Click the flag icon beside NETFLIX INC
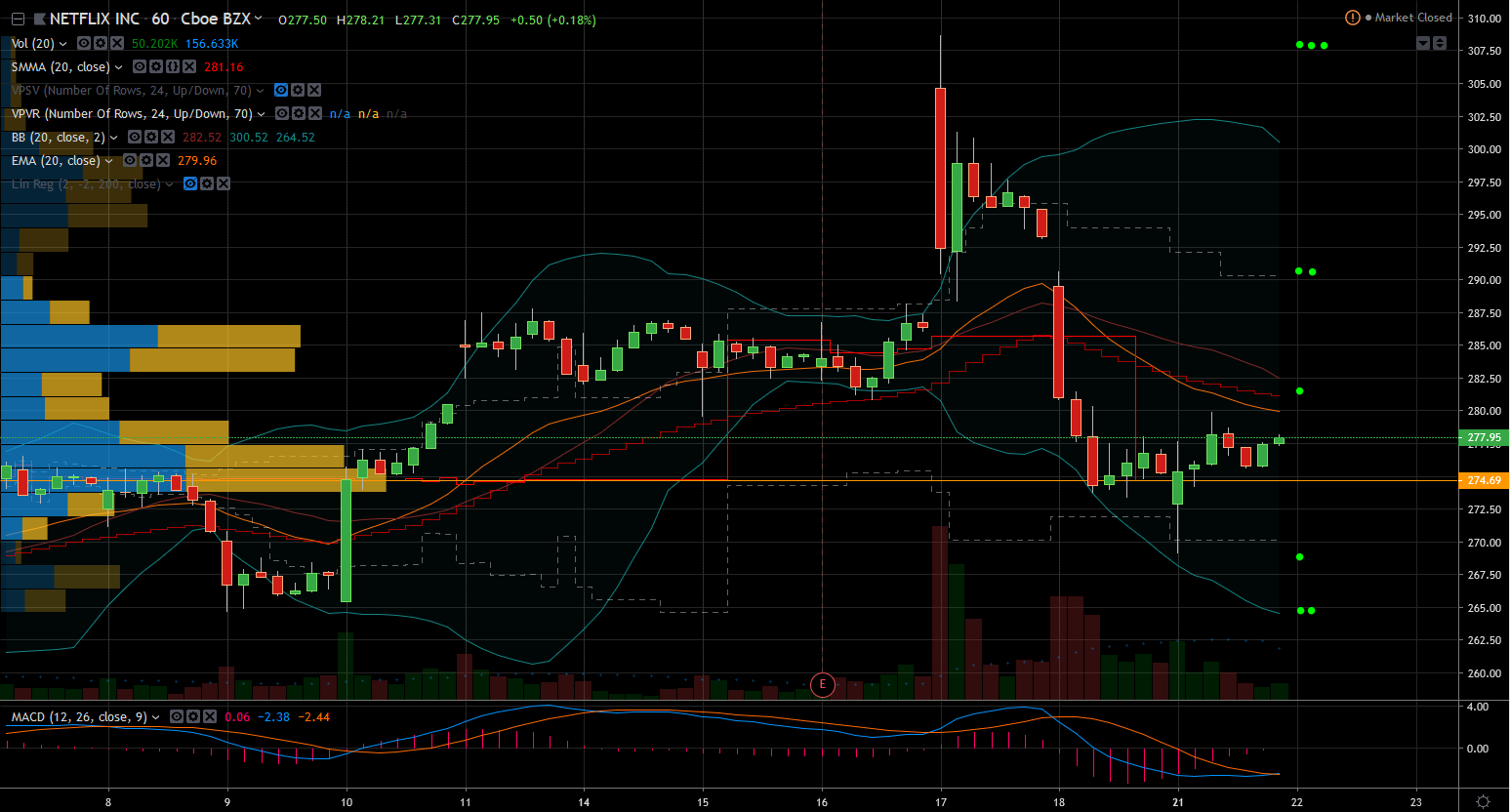1510x812 pixels. (39, 20)
